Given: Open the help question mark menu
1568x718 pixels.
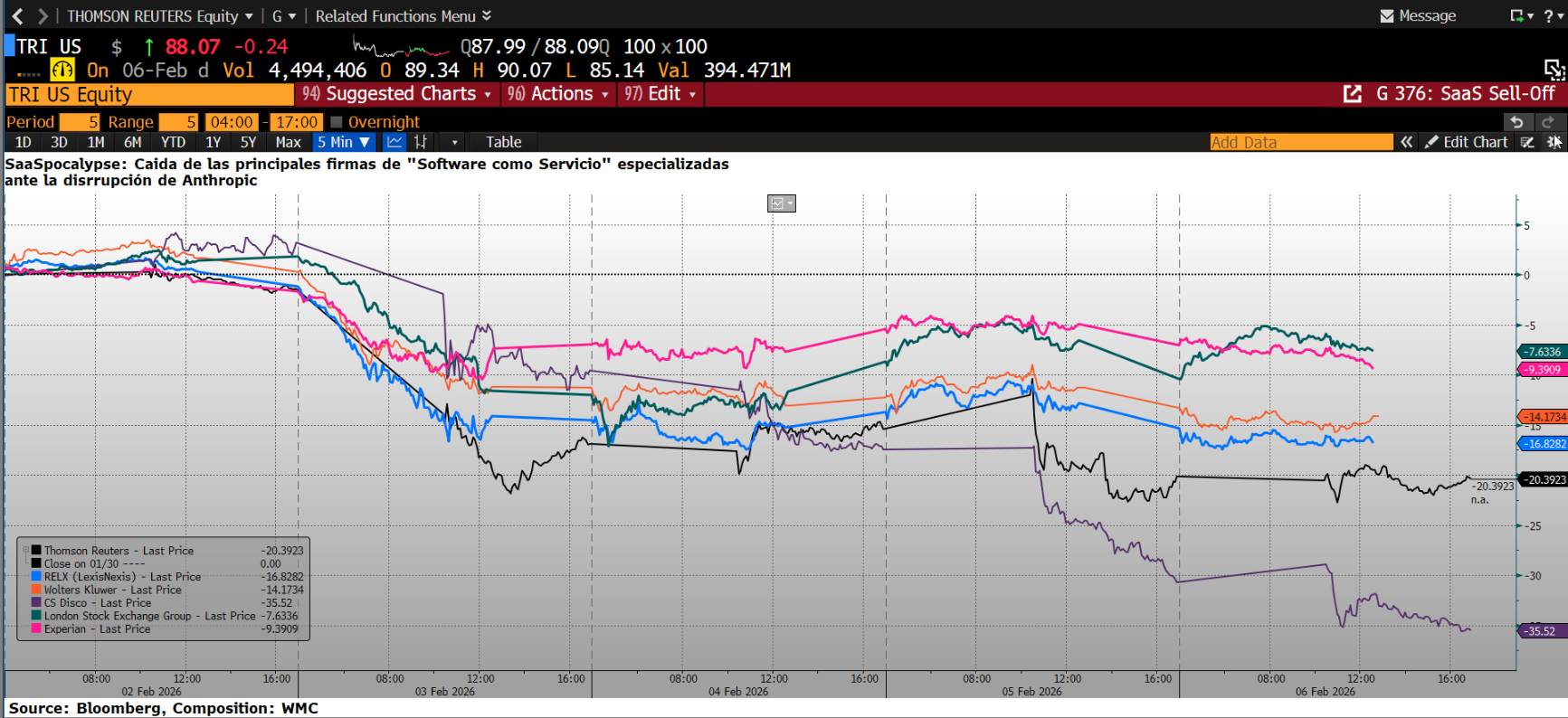Looking at the screenshot, I should pyautogui.click(x=1553, y=15).
